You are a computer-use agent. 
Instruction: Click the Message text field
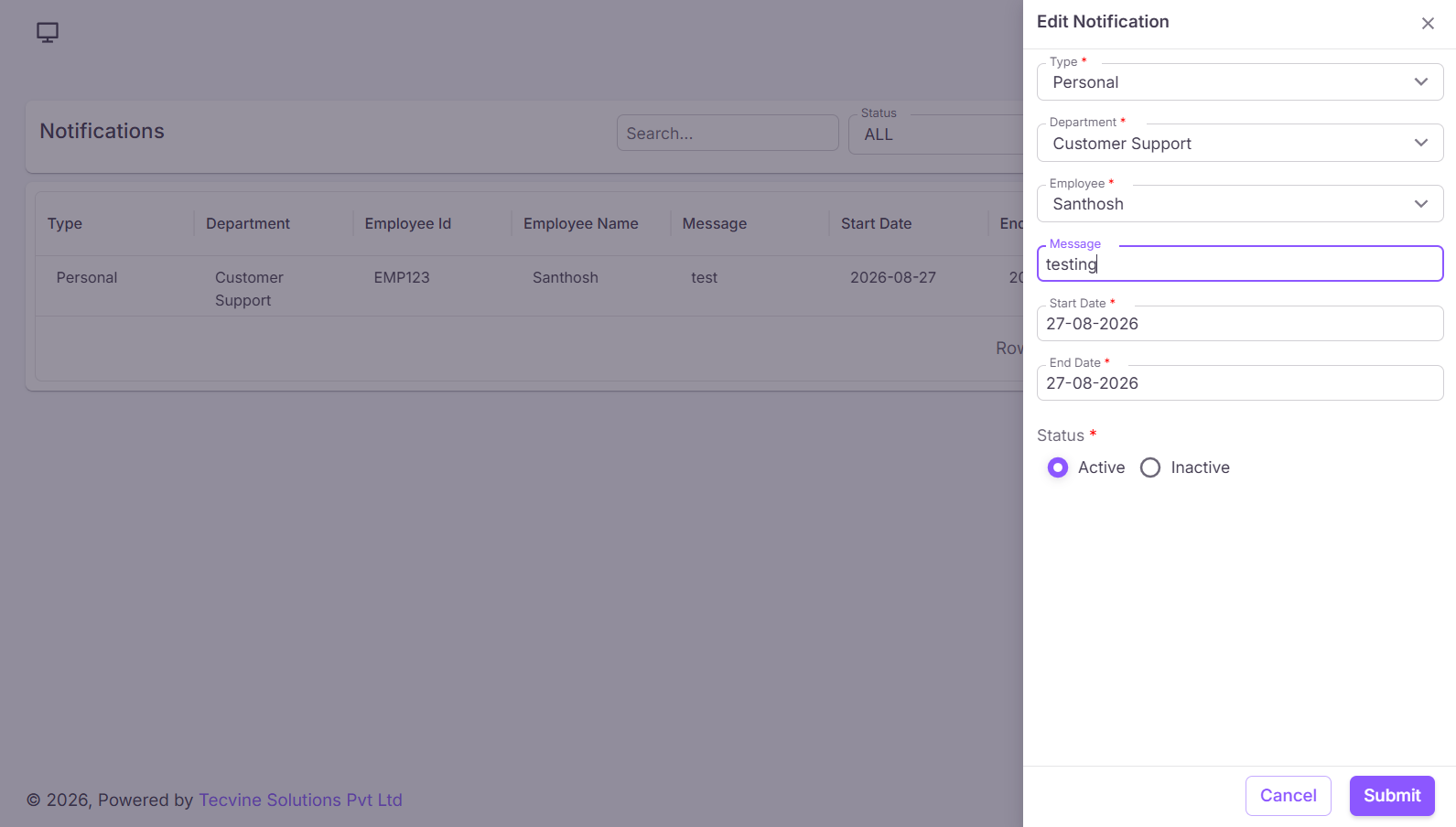pos(1240,263)
